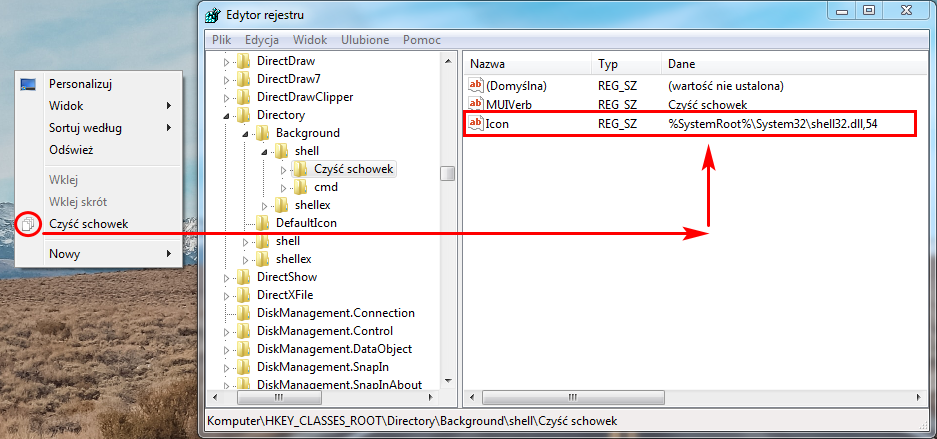Click the values pane horizontal scrollbar thumb
The width and height of the screenshot is (937, 439).
point(572,398)
